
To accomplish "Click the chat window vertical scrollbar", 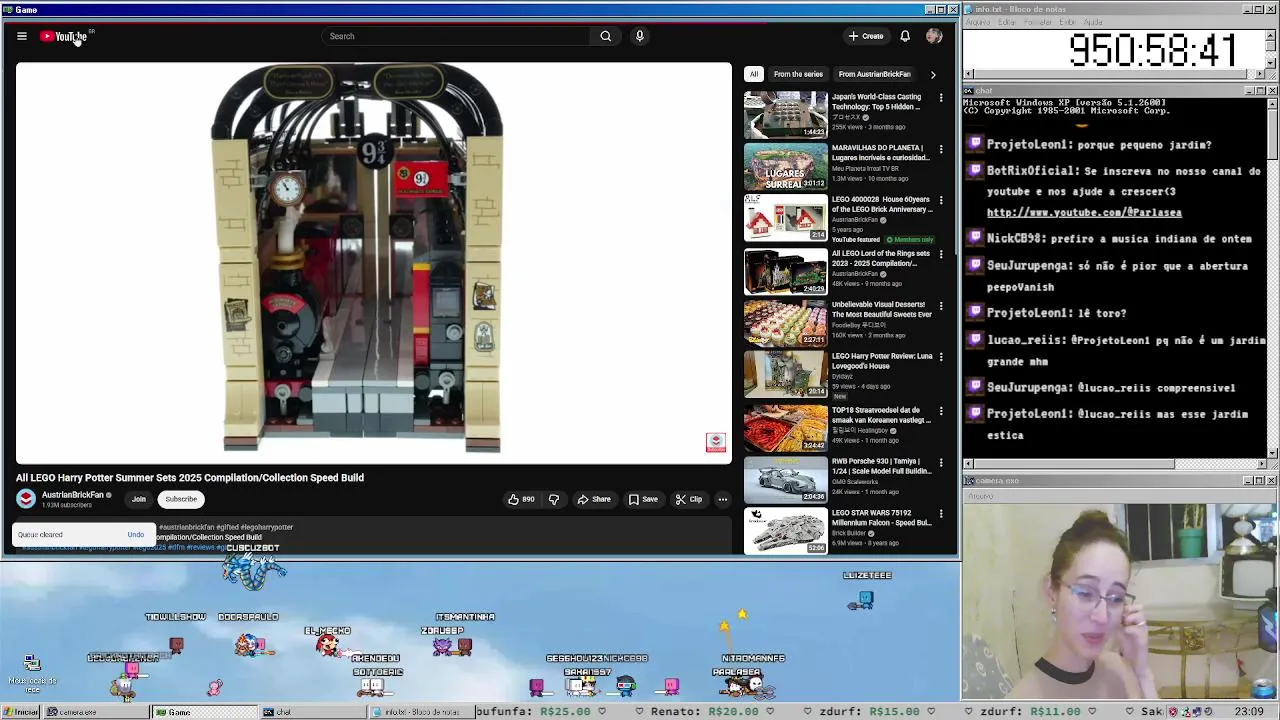I will 1272,278.
